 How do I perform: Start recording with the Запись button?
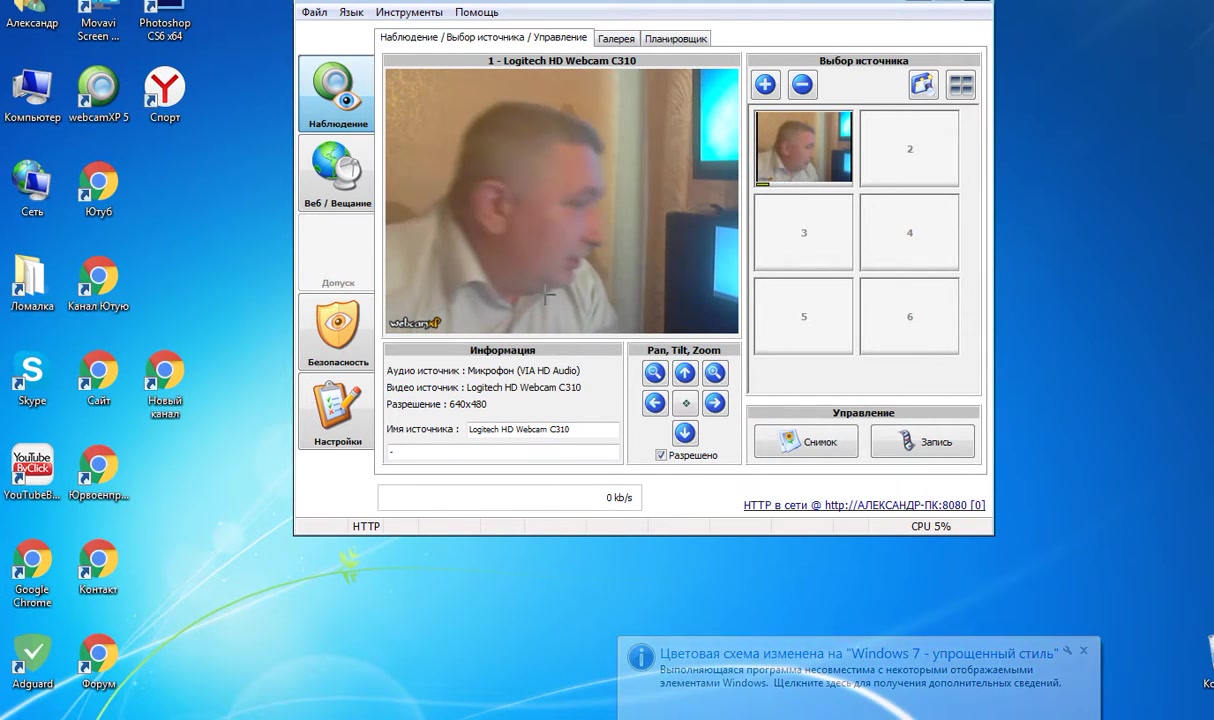coord(922,442)
